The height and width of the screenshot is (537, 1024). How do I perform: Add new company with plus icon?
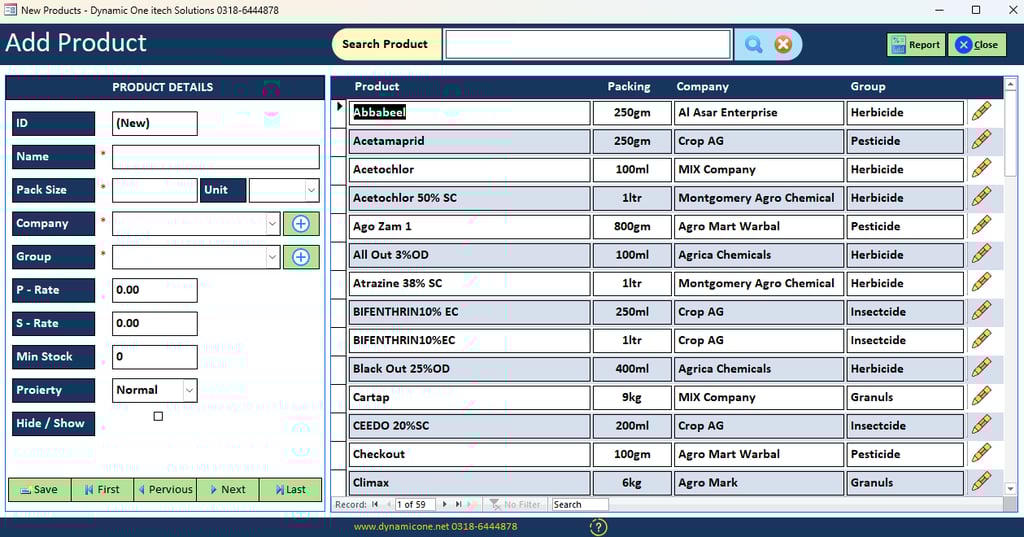pos(301,223)
